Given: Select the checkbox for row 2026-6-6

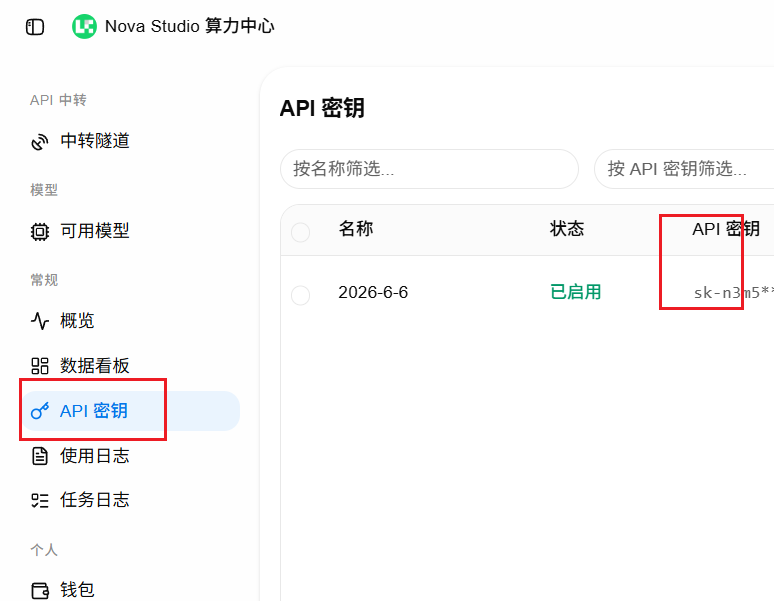Looking at the screenshot, I should 300,295.
